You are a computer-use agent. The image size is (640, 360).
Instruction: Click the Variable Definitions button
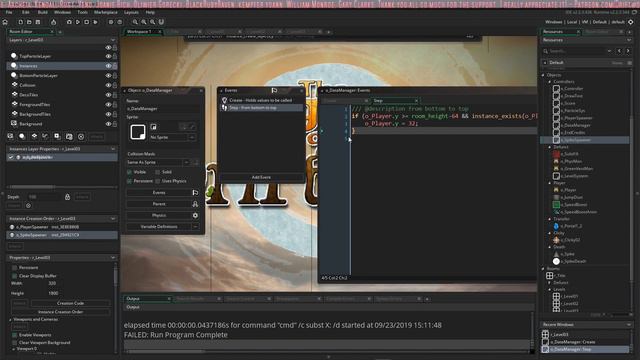click(x=159, y=227)
